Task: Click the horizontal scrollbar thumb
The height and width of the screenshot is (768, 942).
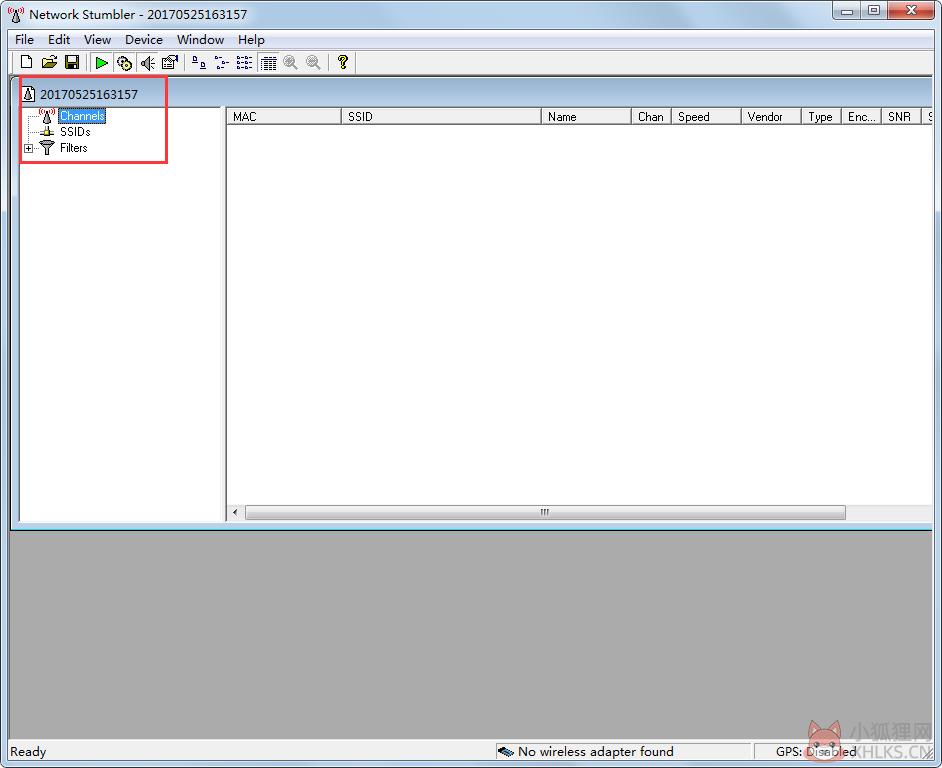Action: click(545, 513)
